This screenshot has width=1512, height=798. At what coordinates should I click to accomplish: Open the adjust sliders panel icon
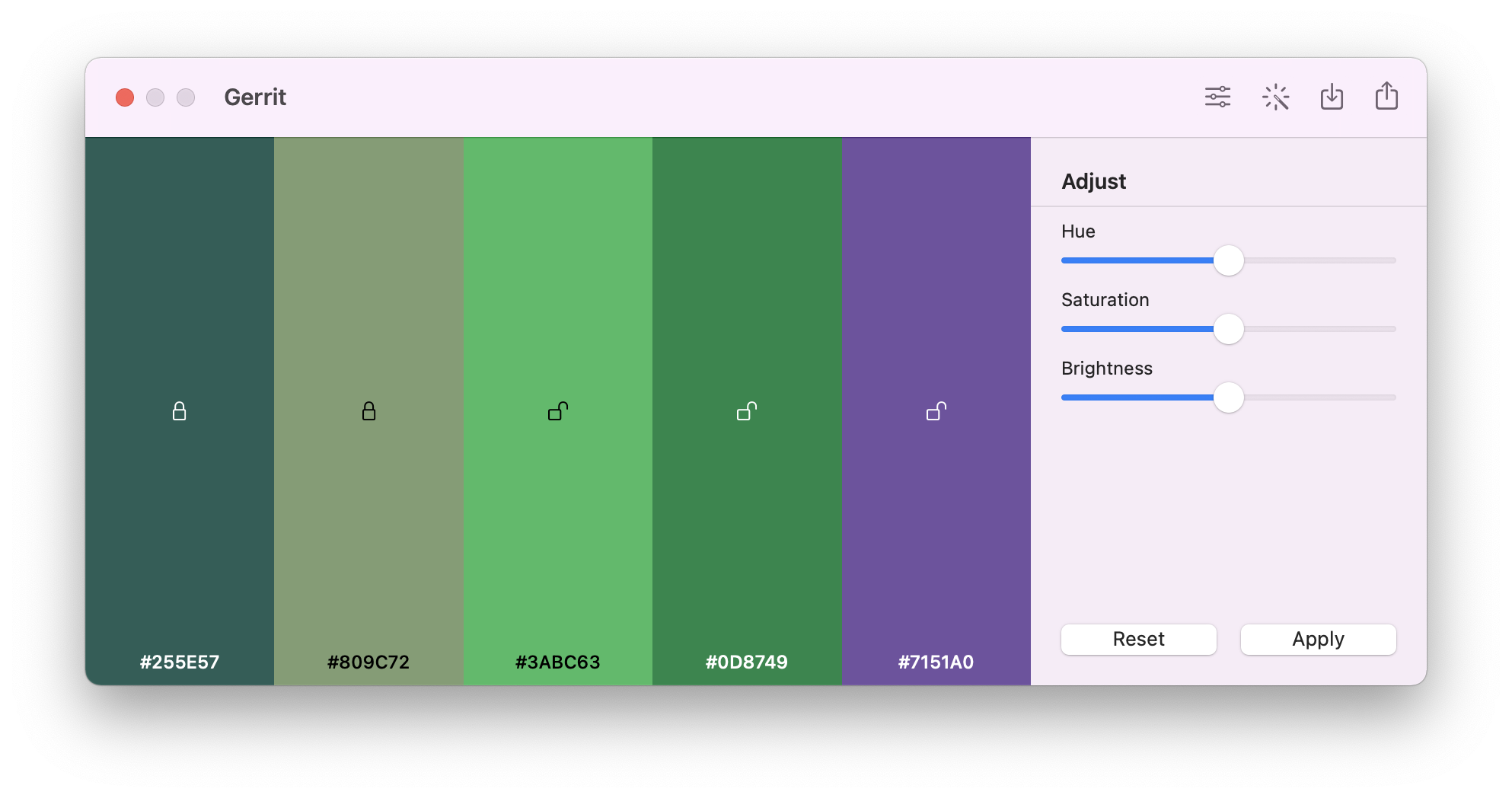1217,97
